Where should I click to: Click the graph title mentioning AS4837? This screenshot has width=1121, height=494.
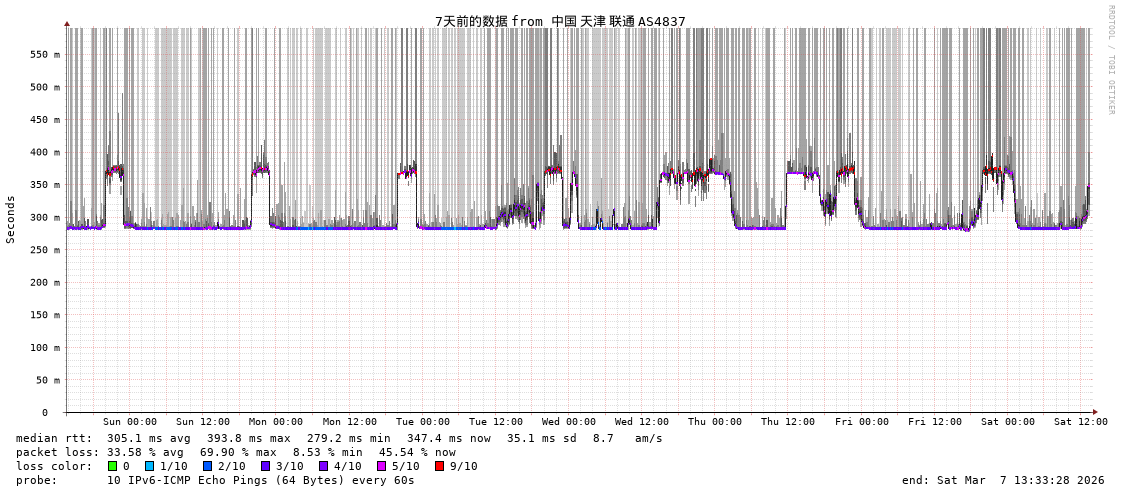pyautogui.click(x=560, y=21)
